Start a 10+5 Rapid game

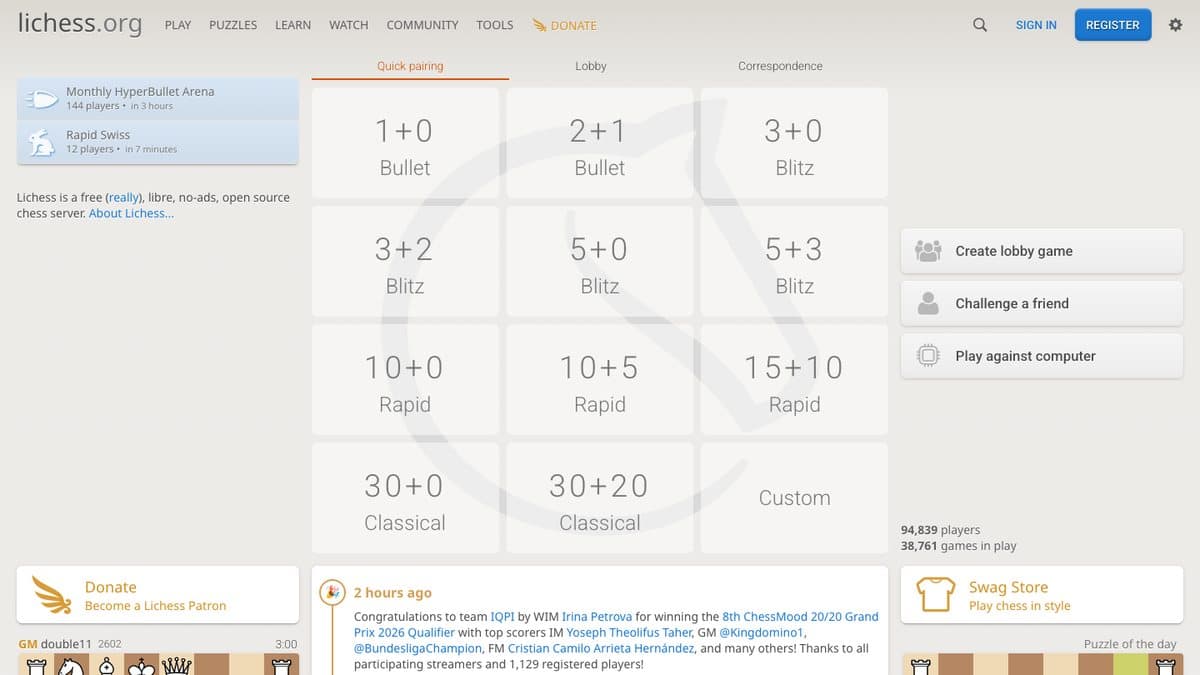[x=600, y=380]
